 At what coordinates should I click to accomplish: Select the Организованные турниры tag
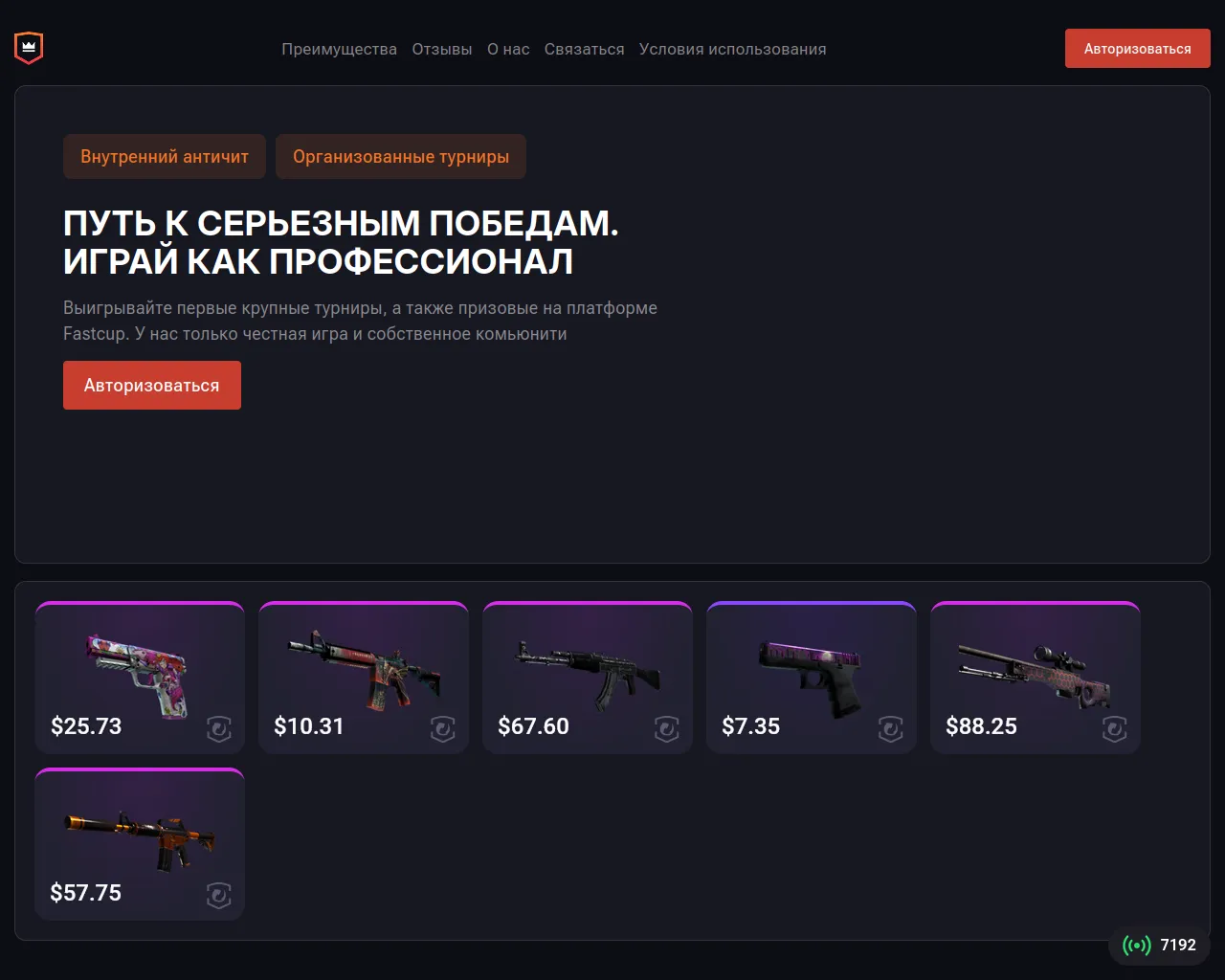pyautogui.click(x=401, y=157)
